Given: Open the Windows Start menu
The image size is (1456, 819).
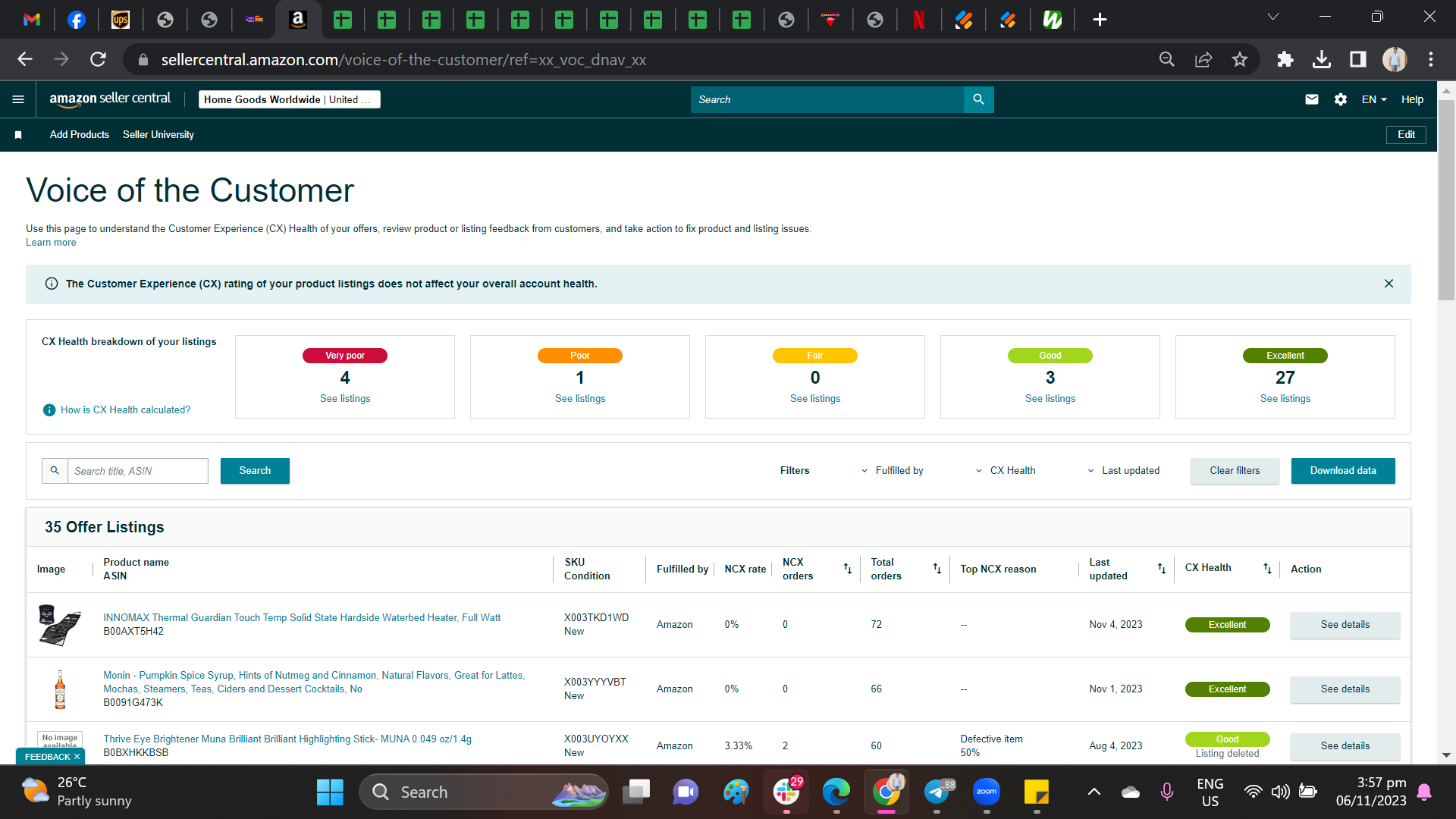Looking at the screenshot, I should pos(330,792).
